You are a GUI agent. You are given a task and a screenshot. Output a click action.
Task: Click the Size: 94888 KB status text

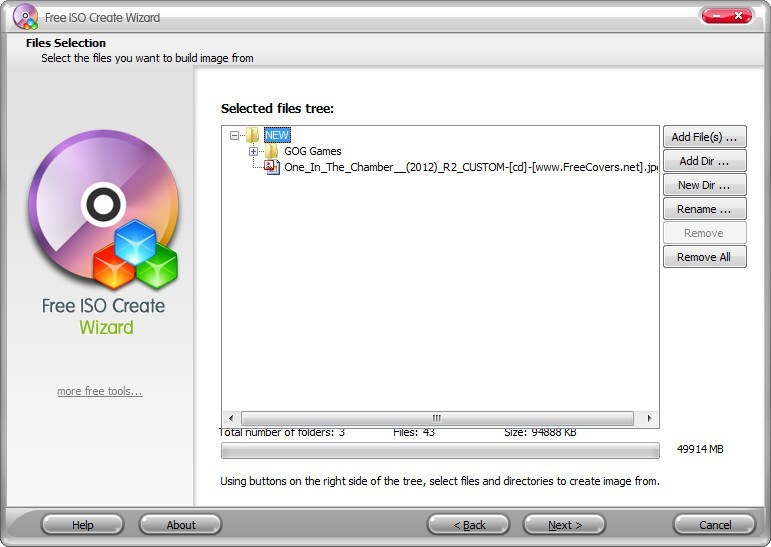(540, 432)
